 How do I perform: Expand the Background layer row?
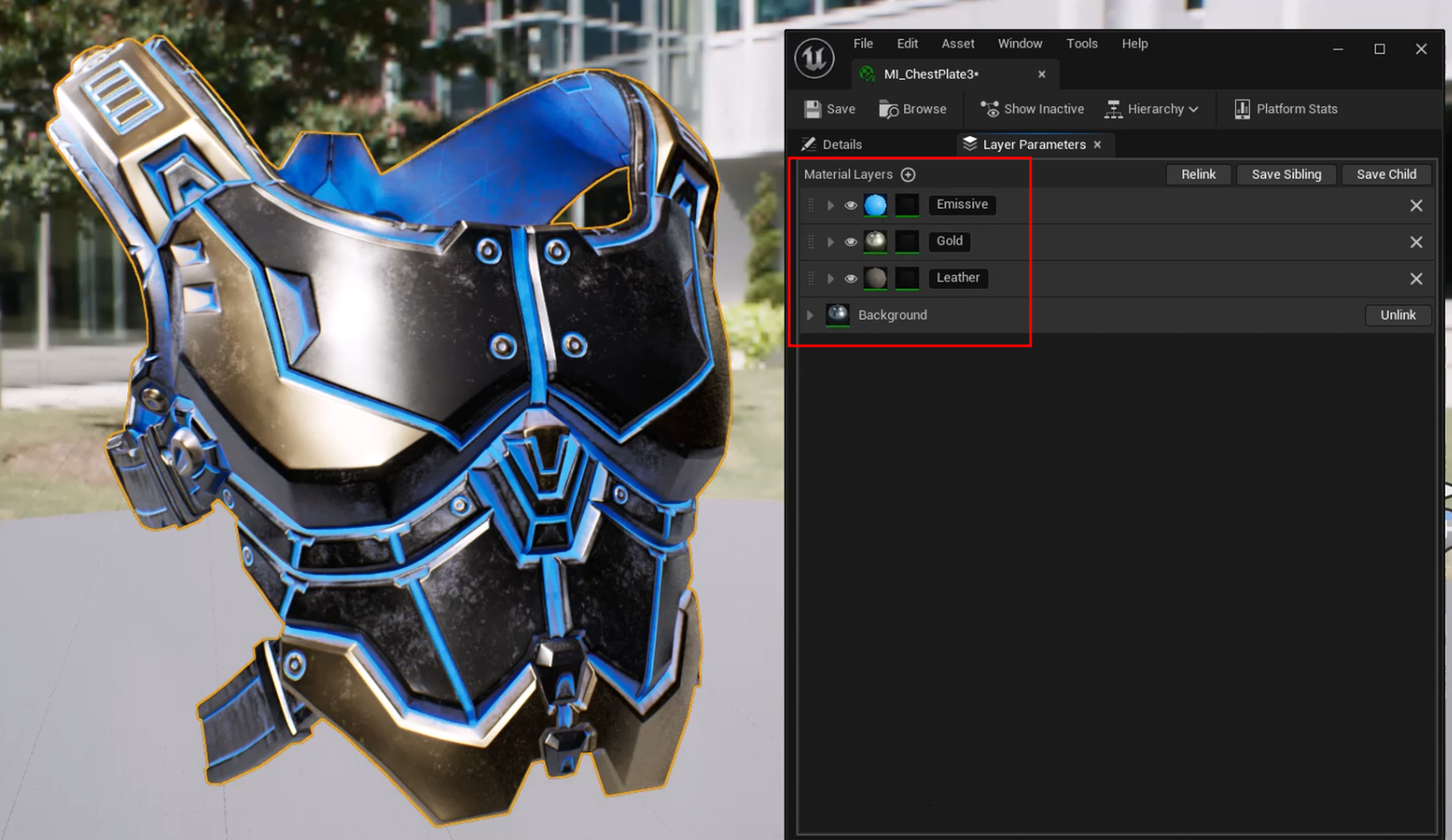[810, 315]
